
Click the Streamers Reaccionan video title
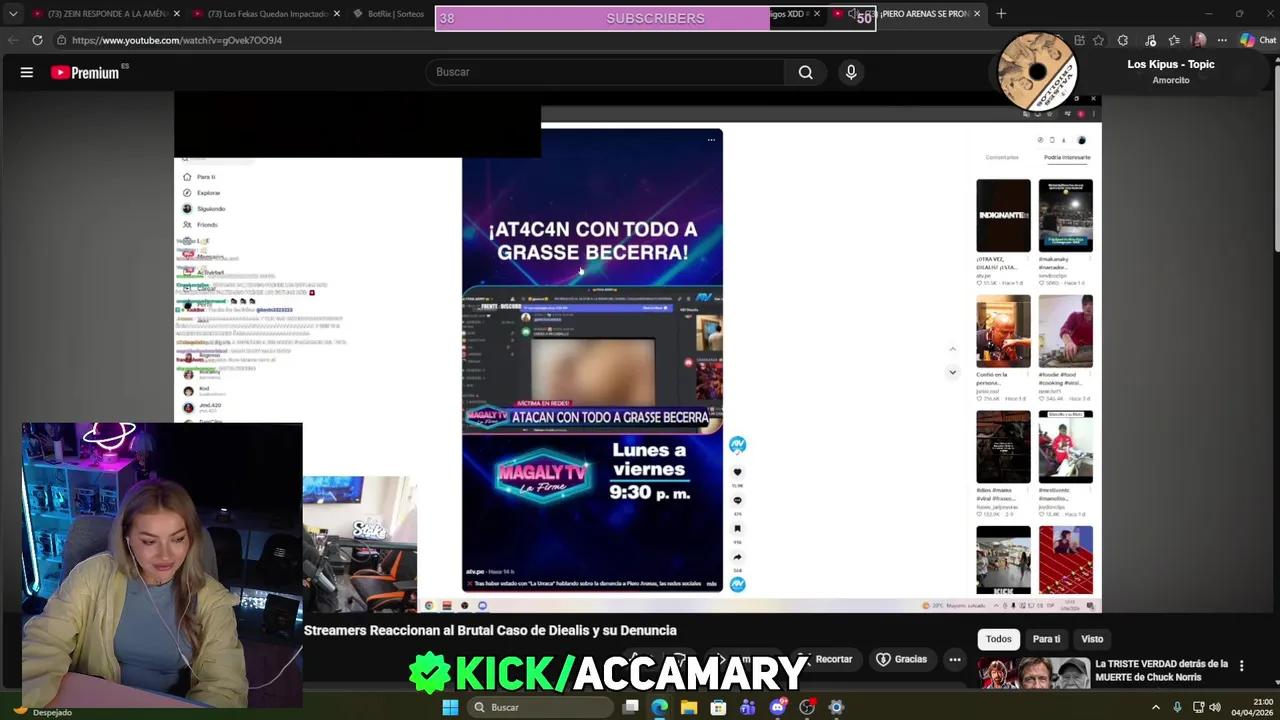click(x=490, y=630)
